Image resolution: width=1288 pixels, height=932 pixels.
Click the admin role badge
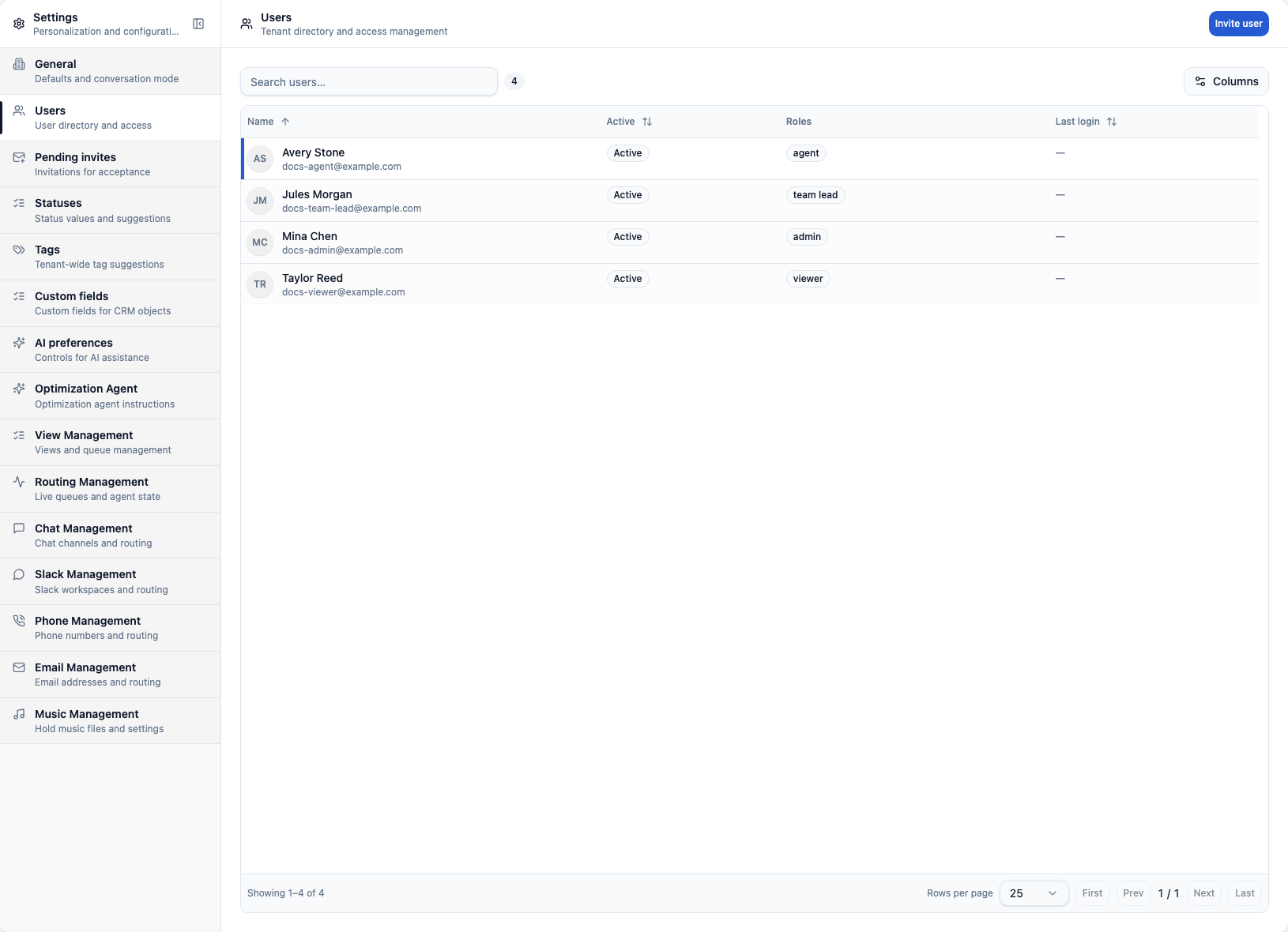(x=807, y=237)
